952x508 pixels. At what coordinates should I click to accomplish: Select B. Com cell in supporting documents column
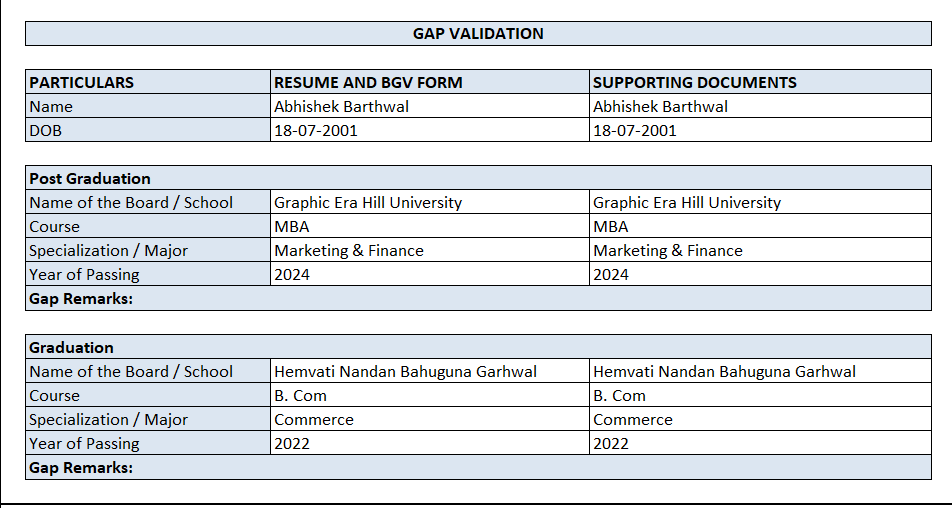pos(760,396)
